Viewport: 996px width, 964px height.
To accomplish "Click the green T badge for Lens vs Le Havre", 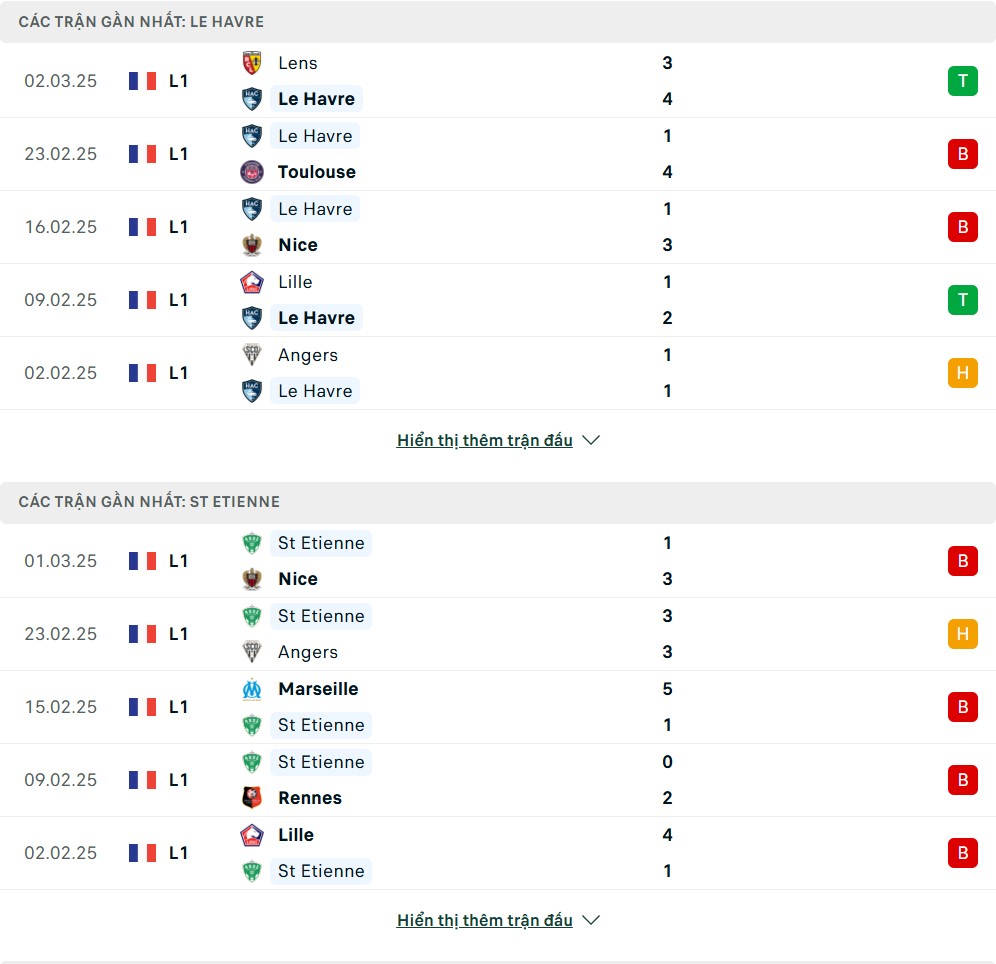I will (x=962, y=81).
